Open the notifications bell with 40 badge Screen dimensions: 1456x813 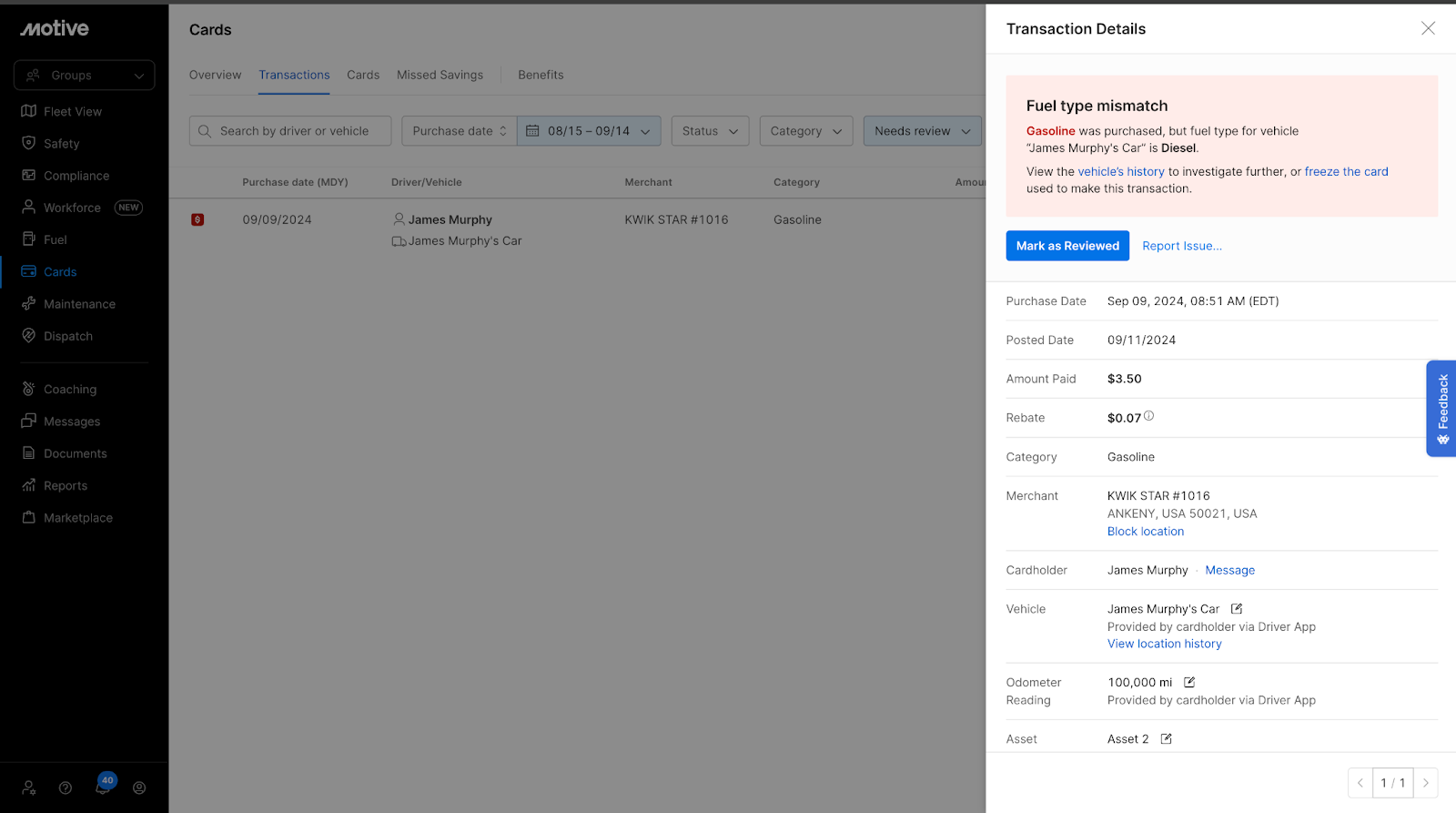click(103, 787)
